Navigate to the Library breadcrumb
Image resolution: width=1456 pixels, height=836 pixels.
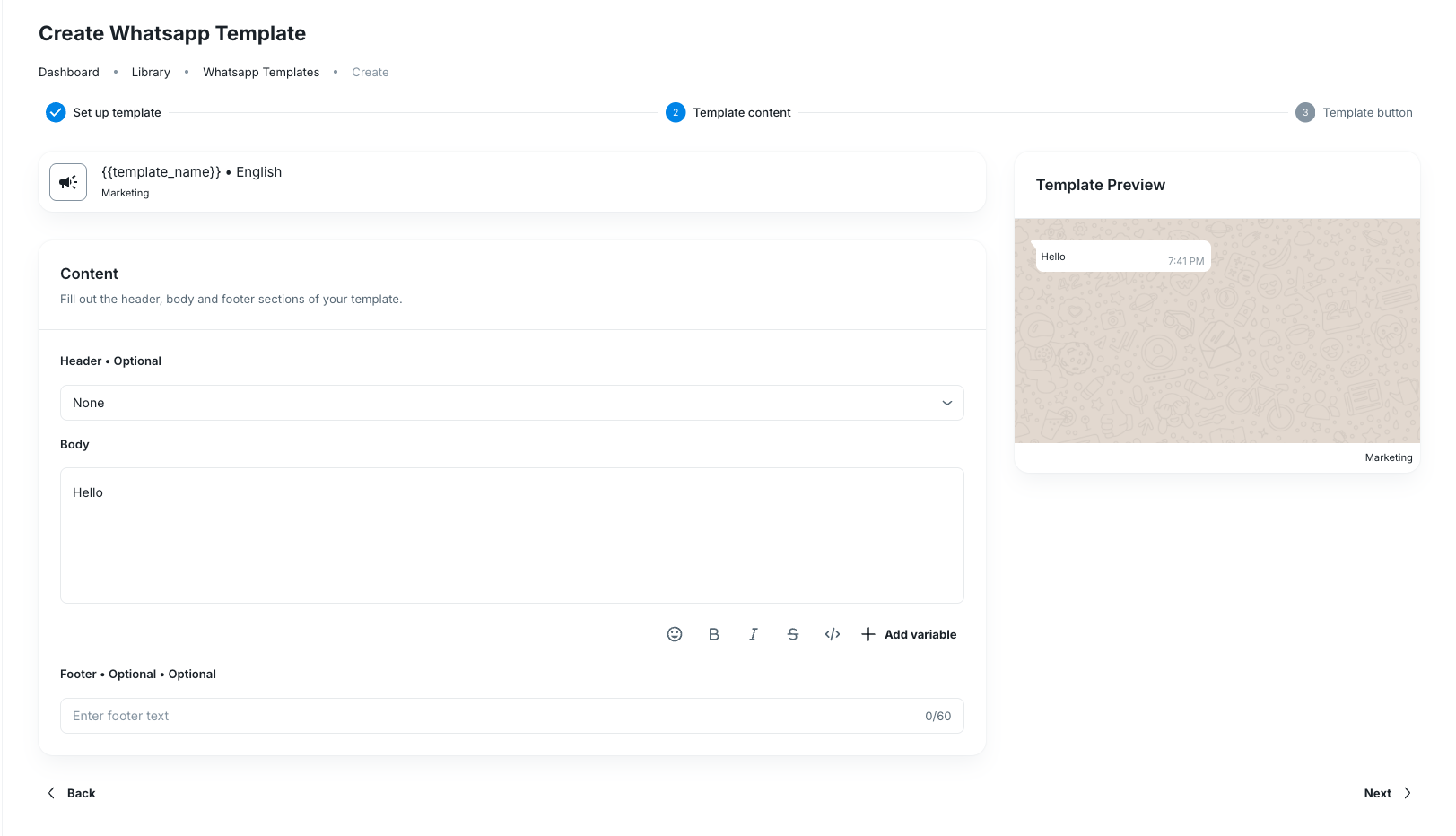point(151,72)
